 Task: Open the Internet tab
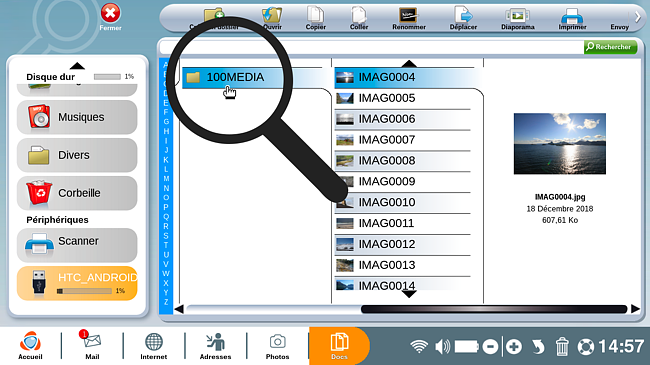(x=153, y=347)
